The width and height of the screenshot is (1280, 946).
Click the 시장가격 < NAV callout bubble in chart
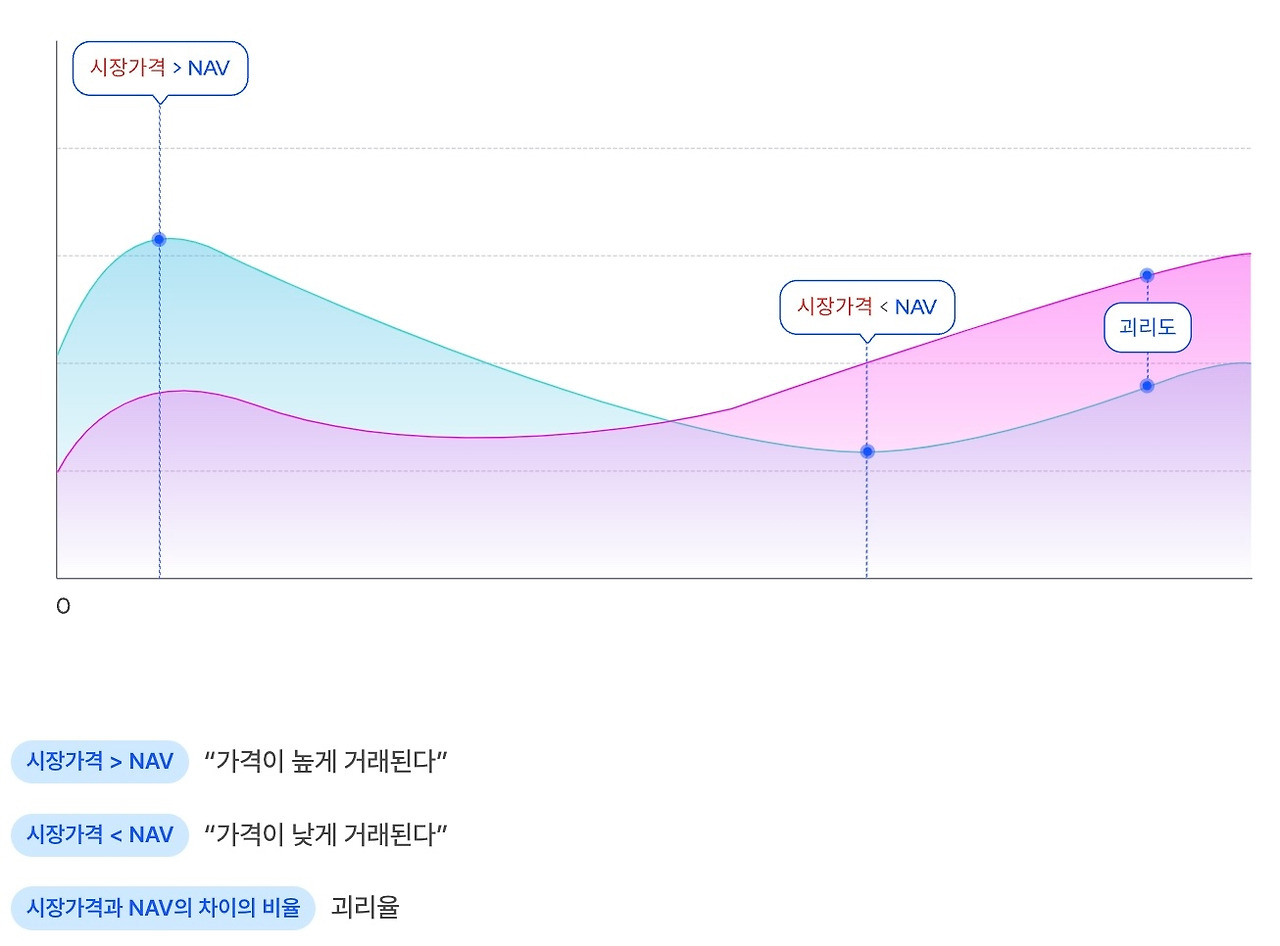(867, 306)
